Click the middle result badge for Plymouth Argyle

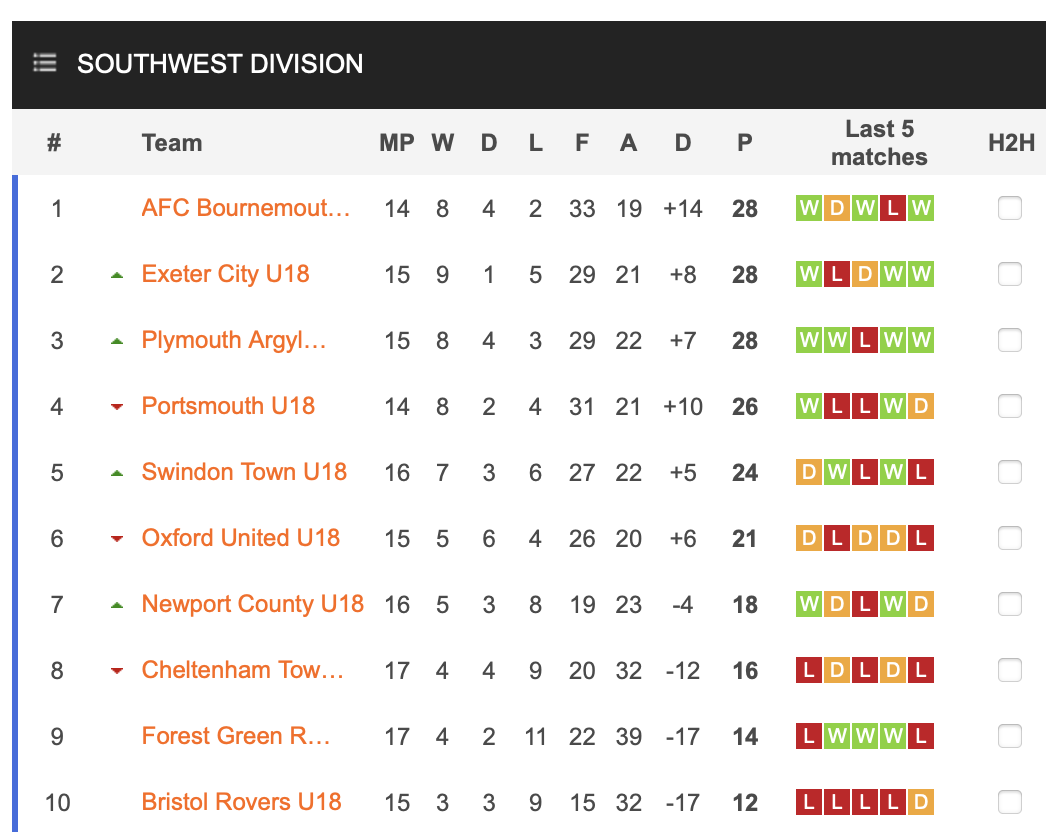pyautogui.click(x=865, y=341)
